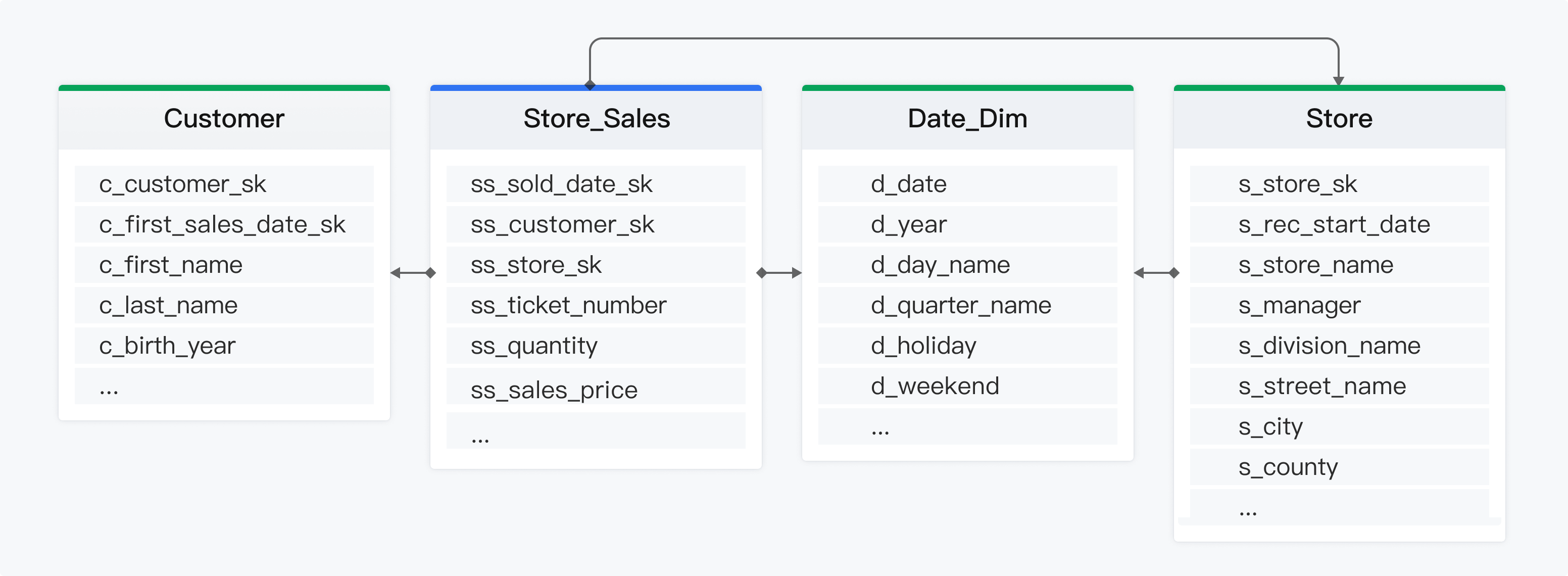Select the s_rec_start_date field
Viewport: 1568px width, 576px height.
click(1339, 224)
